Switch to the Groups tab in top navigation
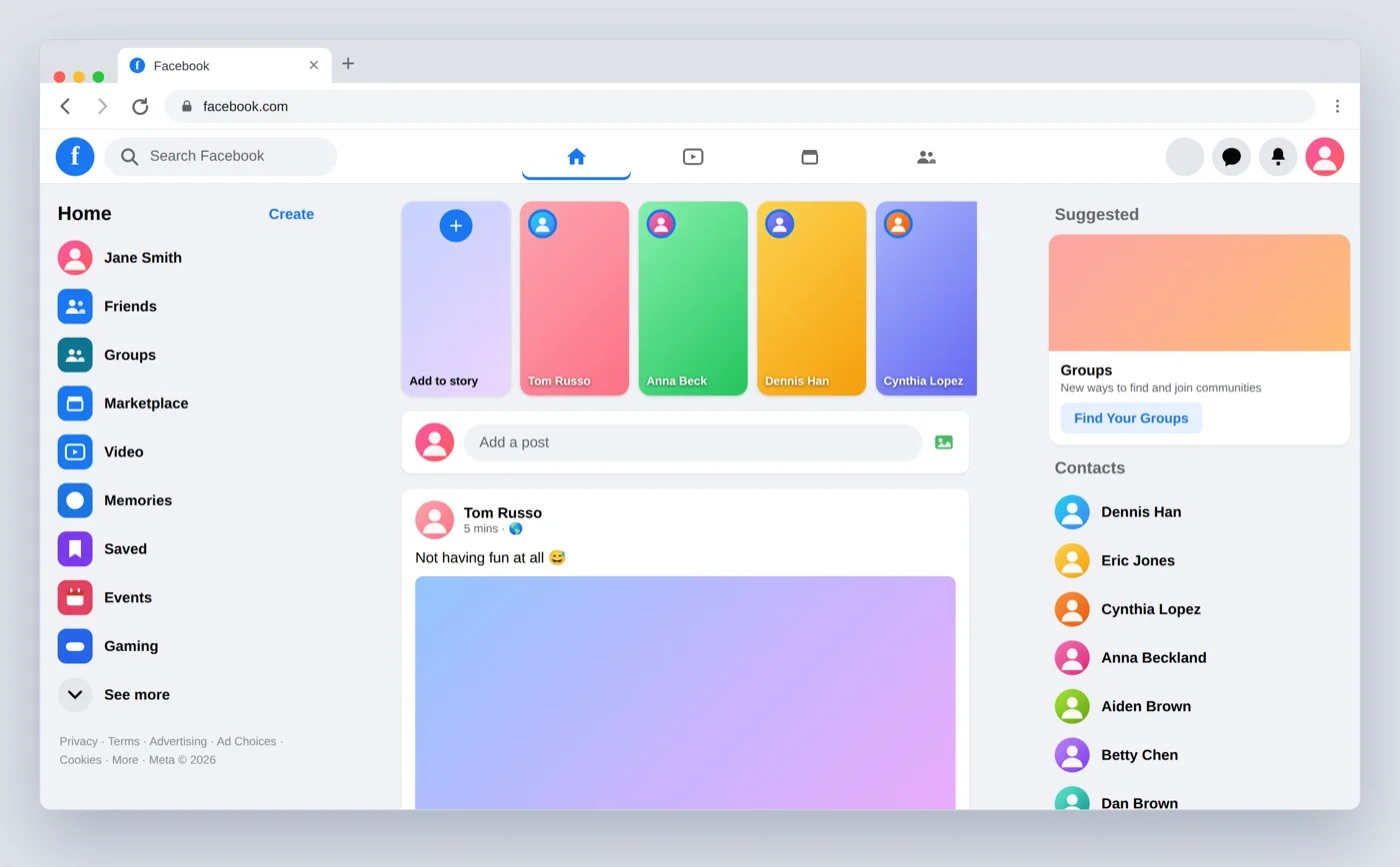Screen dimensions: 1400x867 pos(927,157)
